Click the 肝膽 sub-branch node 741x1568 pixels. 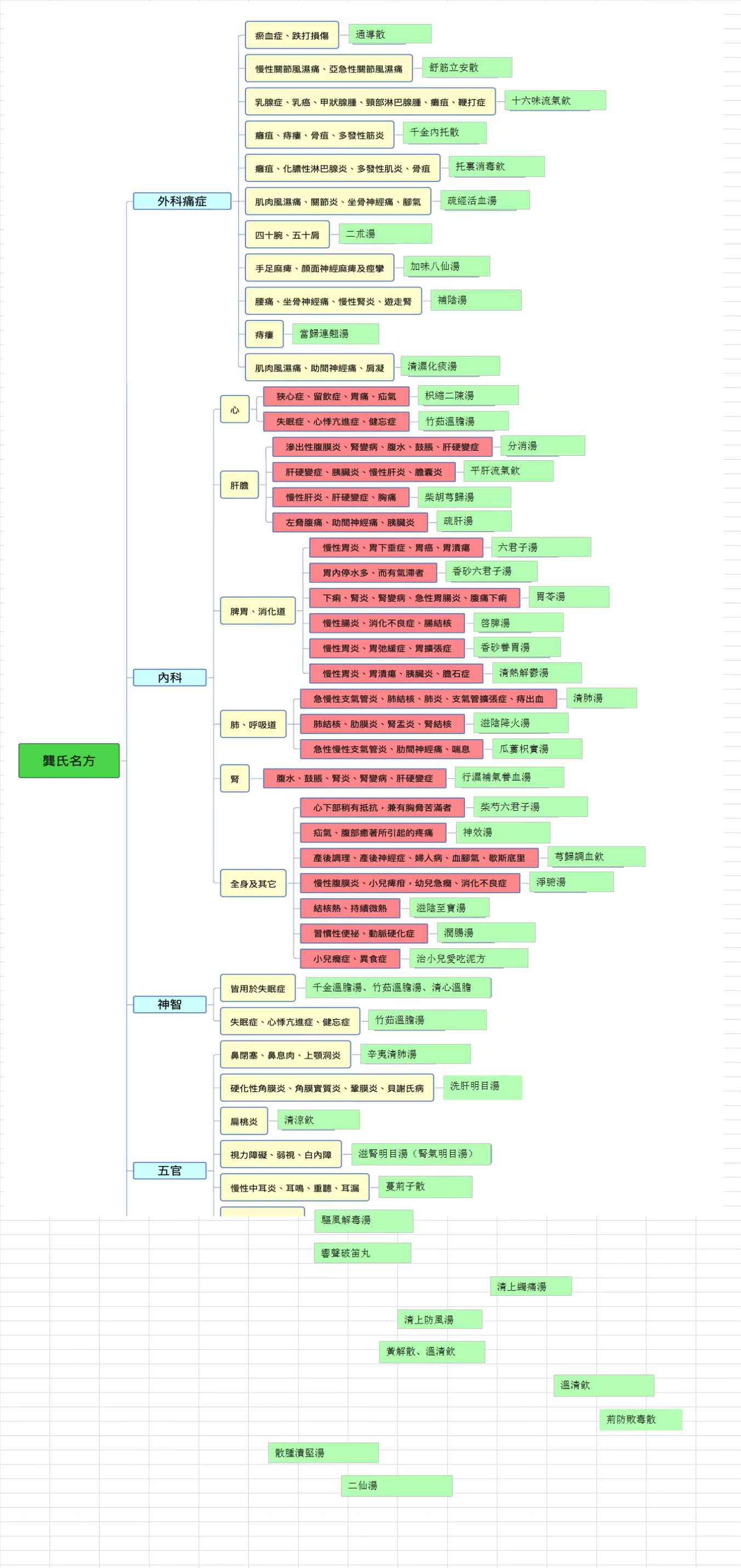238,485
